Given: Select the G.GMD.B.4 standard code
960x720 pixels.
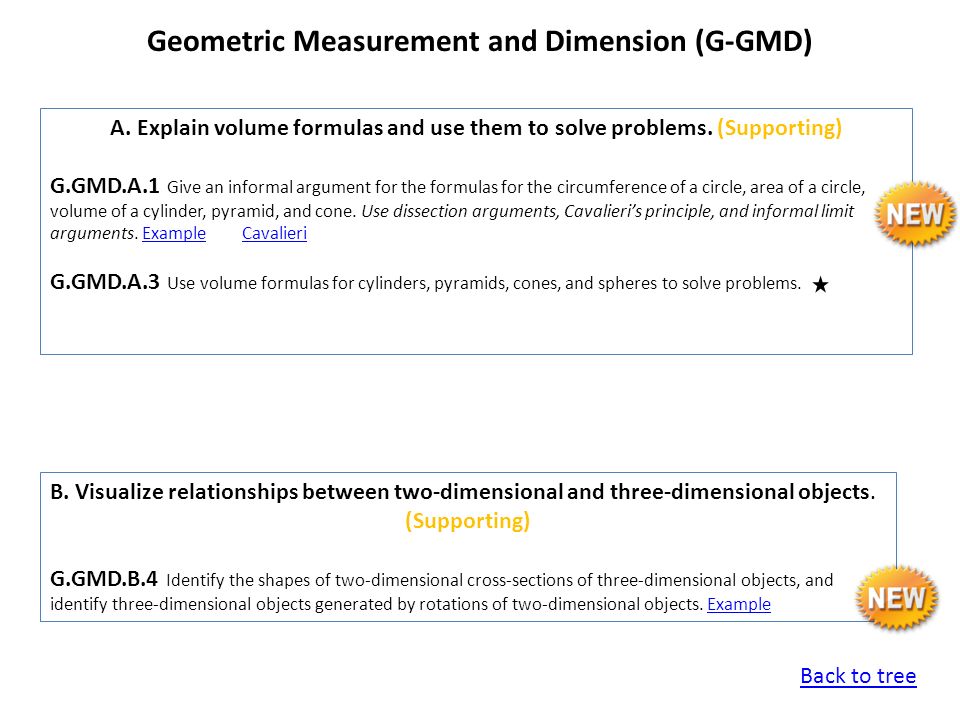Looking at the screenshot, I should click(x=104, y=579).
